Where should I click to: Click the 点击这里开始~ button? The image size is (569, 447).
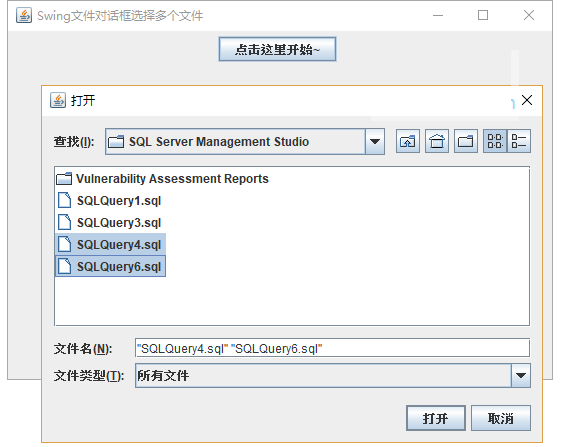pos(277,49)
